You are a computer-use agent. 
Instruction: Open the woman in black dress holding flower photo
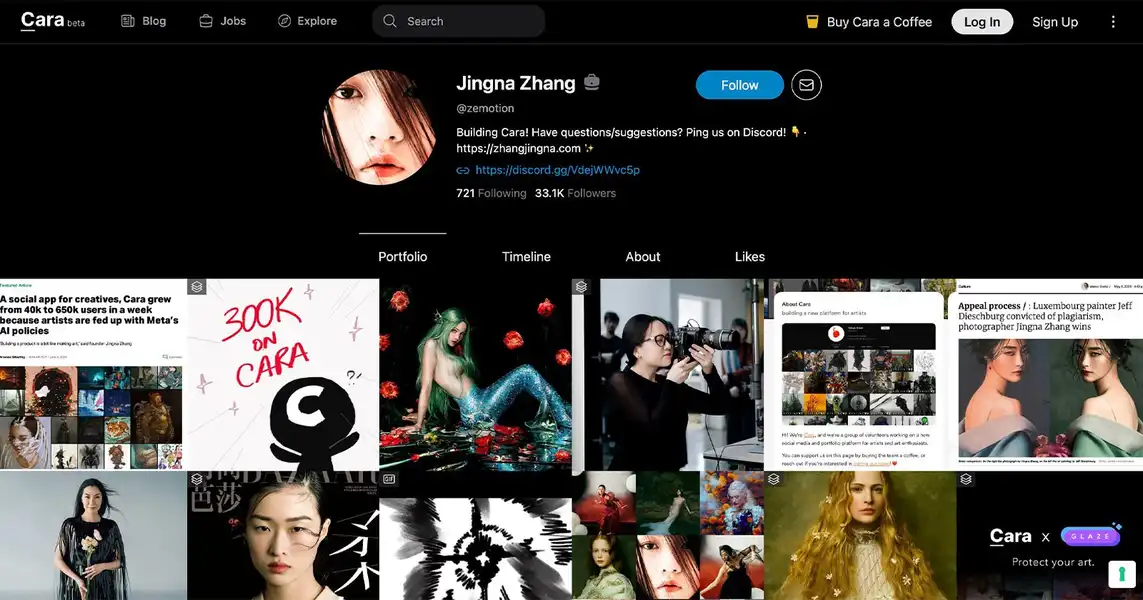93,536
